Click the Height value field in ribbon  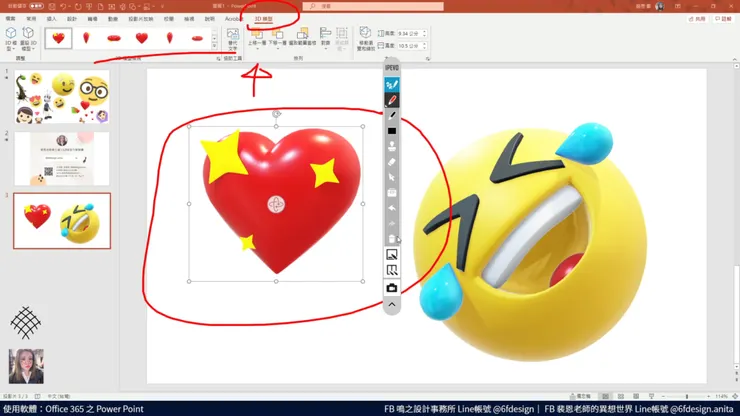pos(408,34)
